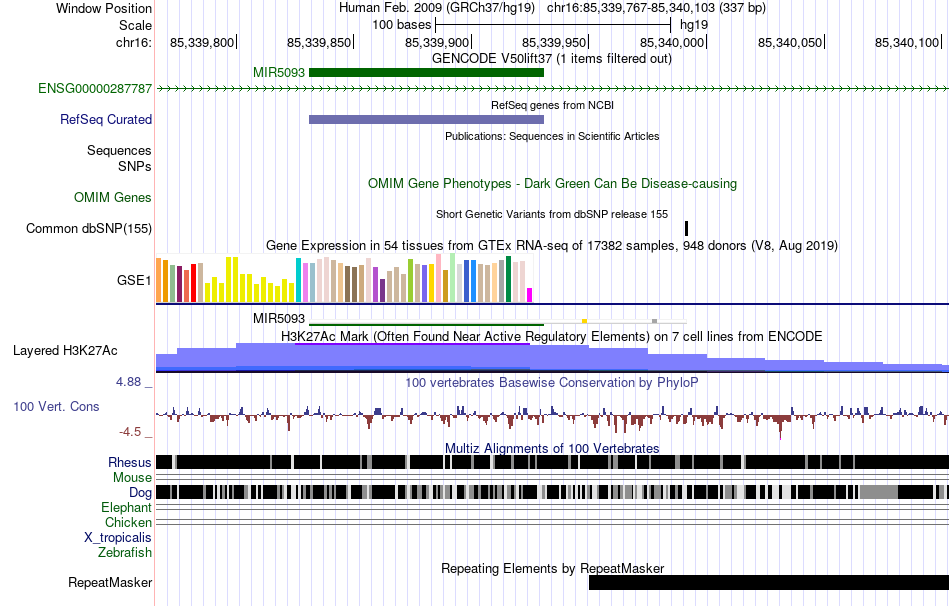The height and width of the screenshot is (606, 950).
Task: Select the Chicken alignment label
Action: point(128,522)
